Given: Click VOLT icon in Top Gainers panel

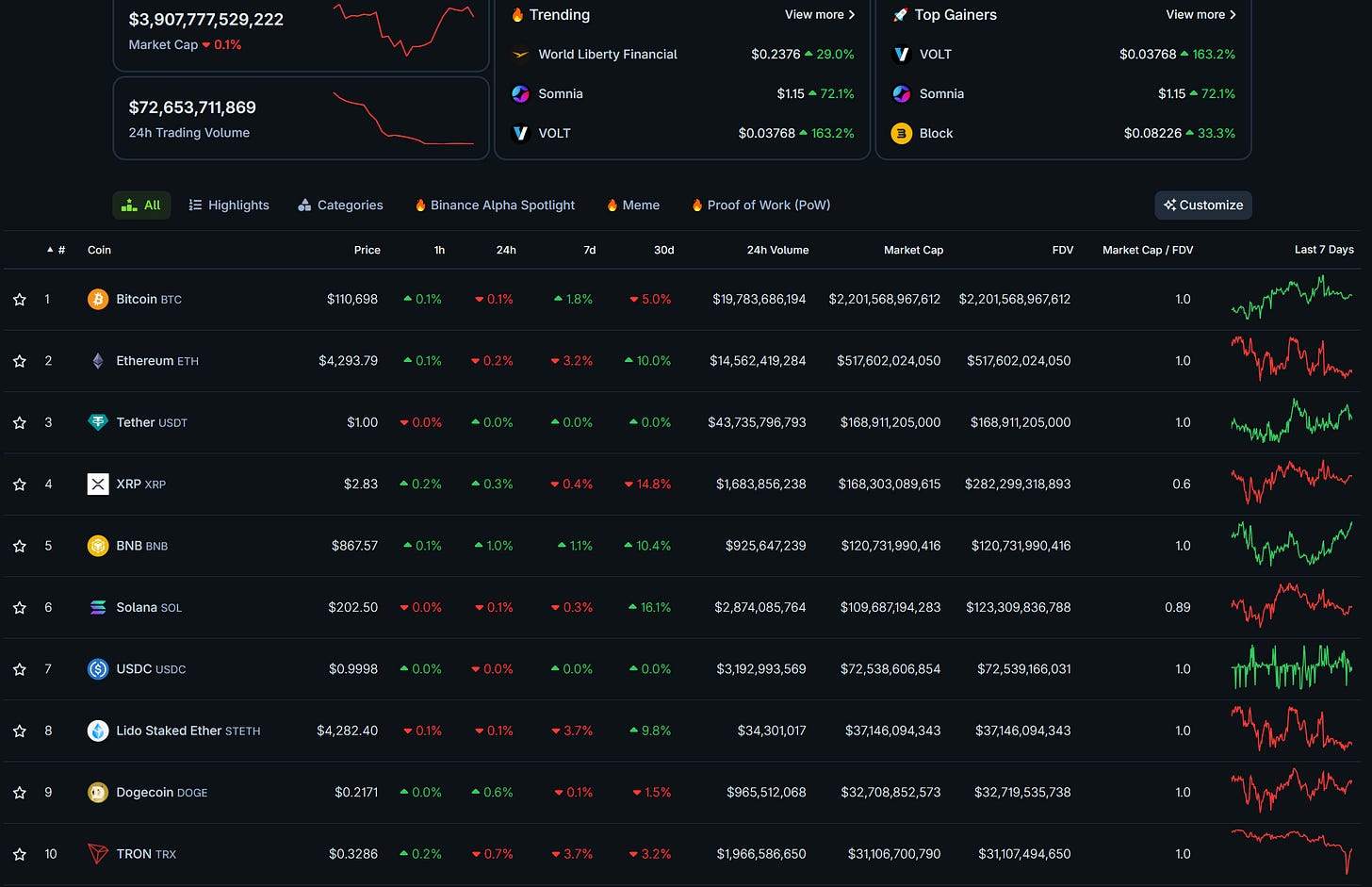Looking at the screenshot, I should 902,55.
